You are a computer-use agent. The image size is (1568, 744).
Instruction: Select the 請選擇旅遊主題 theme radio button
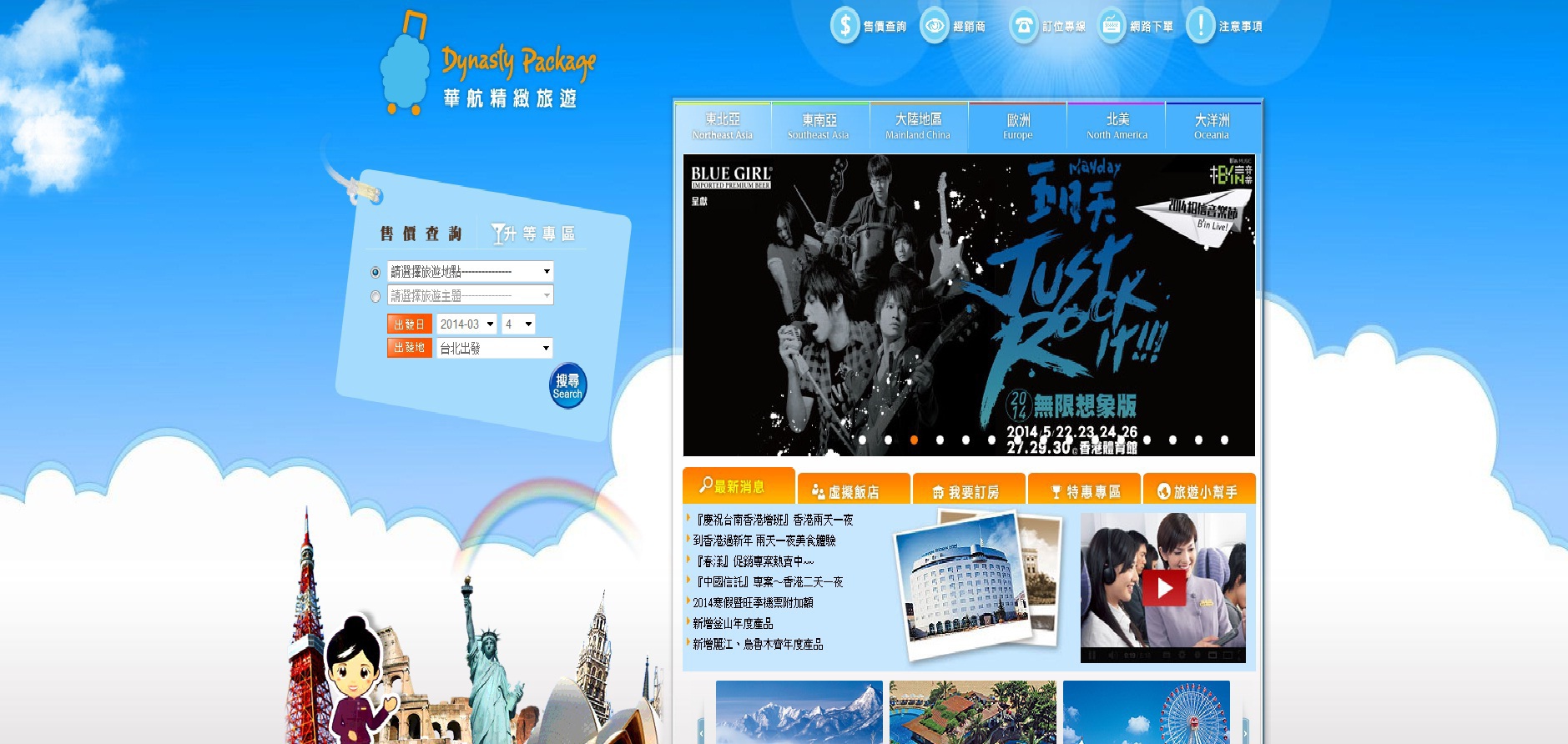(376, 296)
